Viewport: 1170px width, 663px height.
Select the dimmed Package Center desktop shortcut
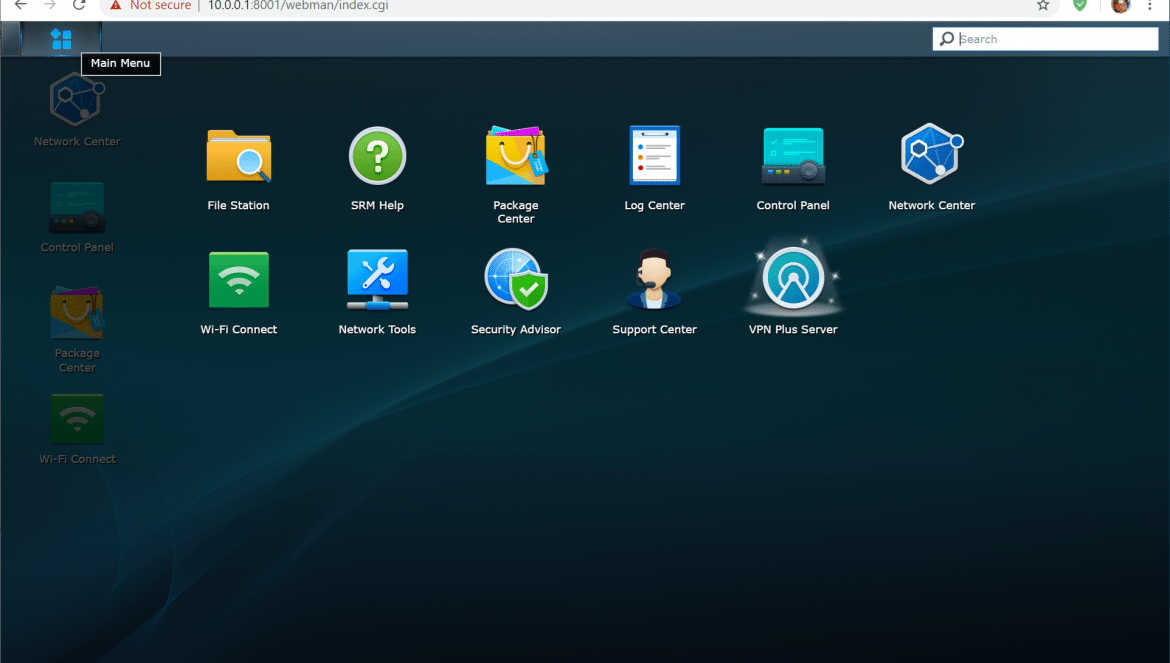coord(77,329)
